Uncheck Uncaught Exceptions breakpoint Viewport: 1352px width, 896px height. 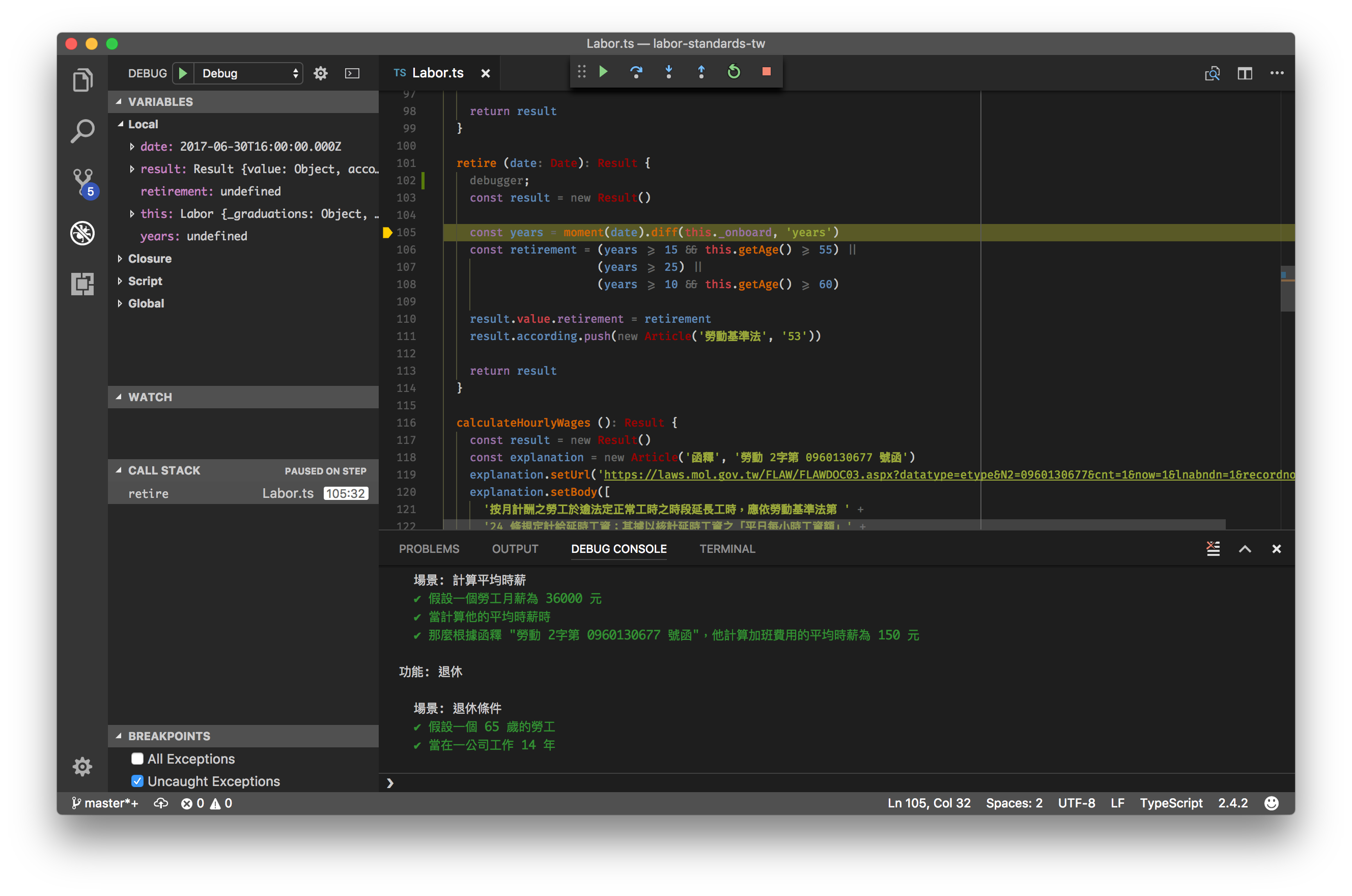coord(137,781)
